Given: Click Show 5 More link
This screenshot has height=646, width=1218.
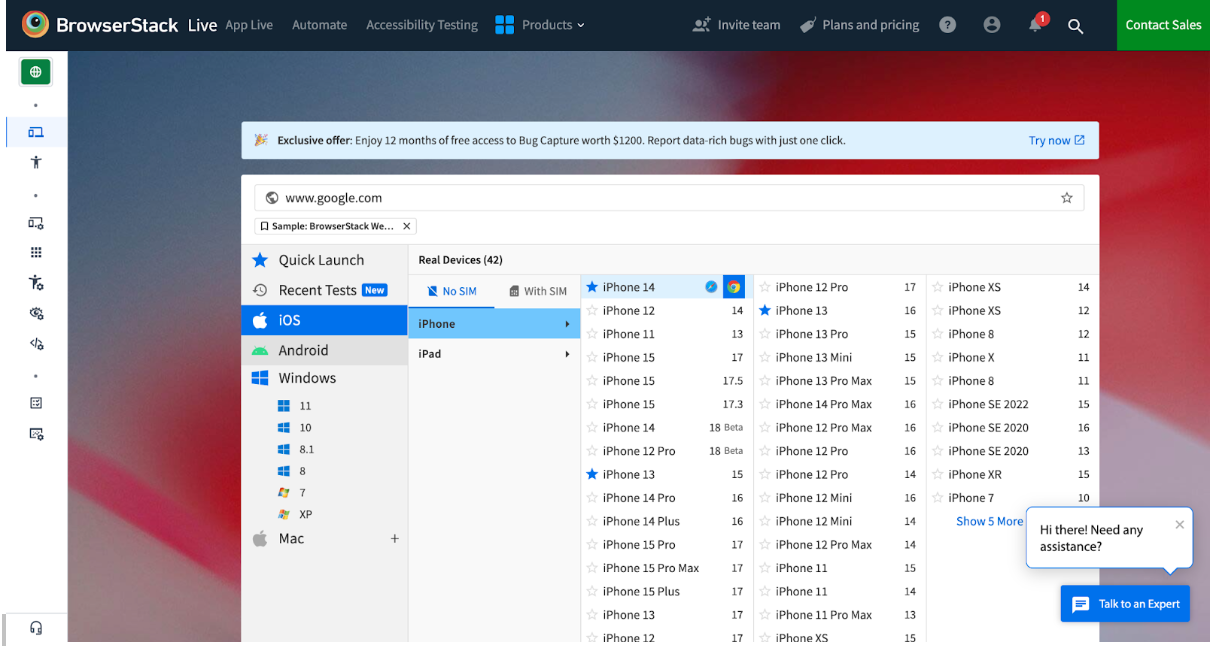Looking at the screenshot, I should 989,521.
